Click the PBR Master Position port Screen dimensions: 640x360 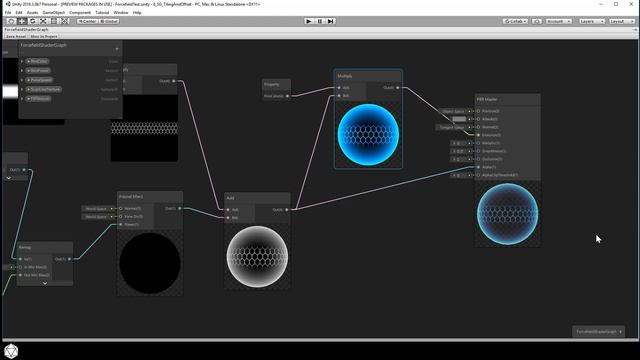(478, 111)
